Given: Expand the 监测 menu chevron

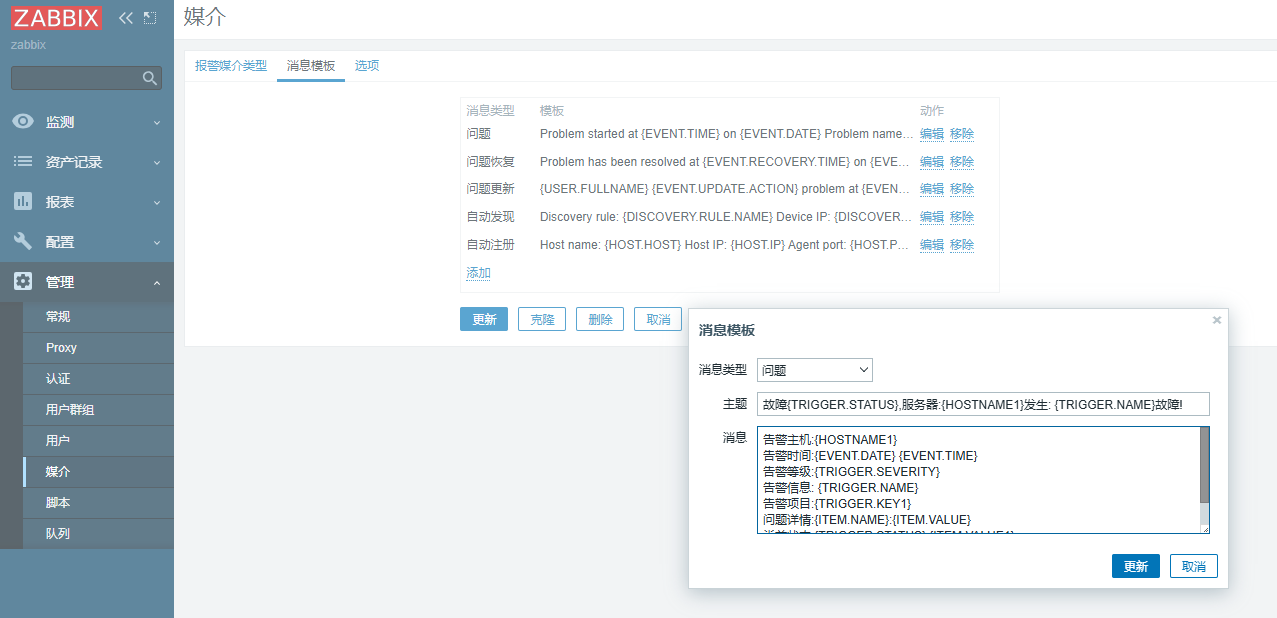Looking at the screenshot, I should 157,123.
